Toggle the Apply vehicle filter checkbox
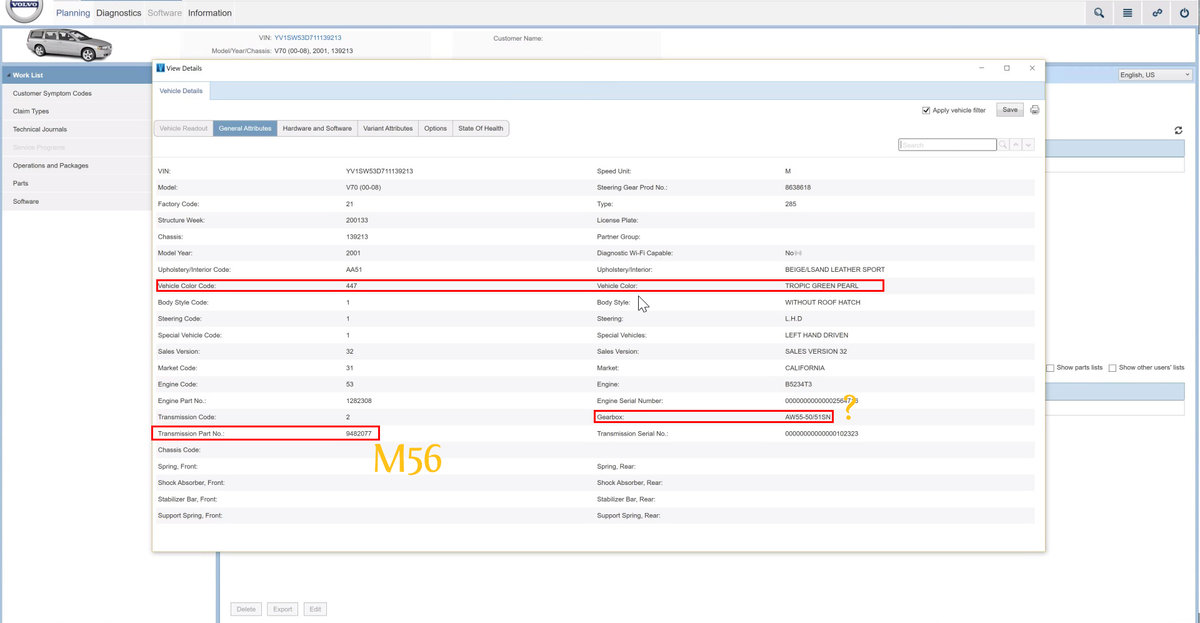Viewport: 1200px width, 623px height. click(x=926, y=110)
